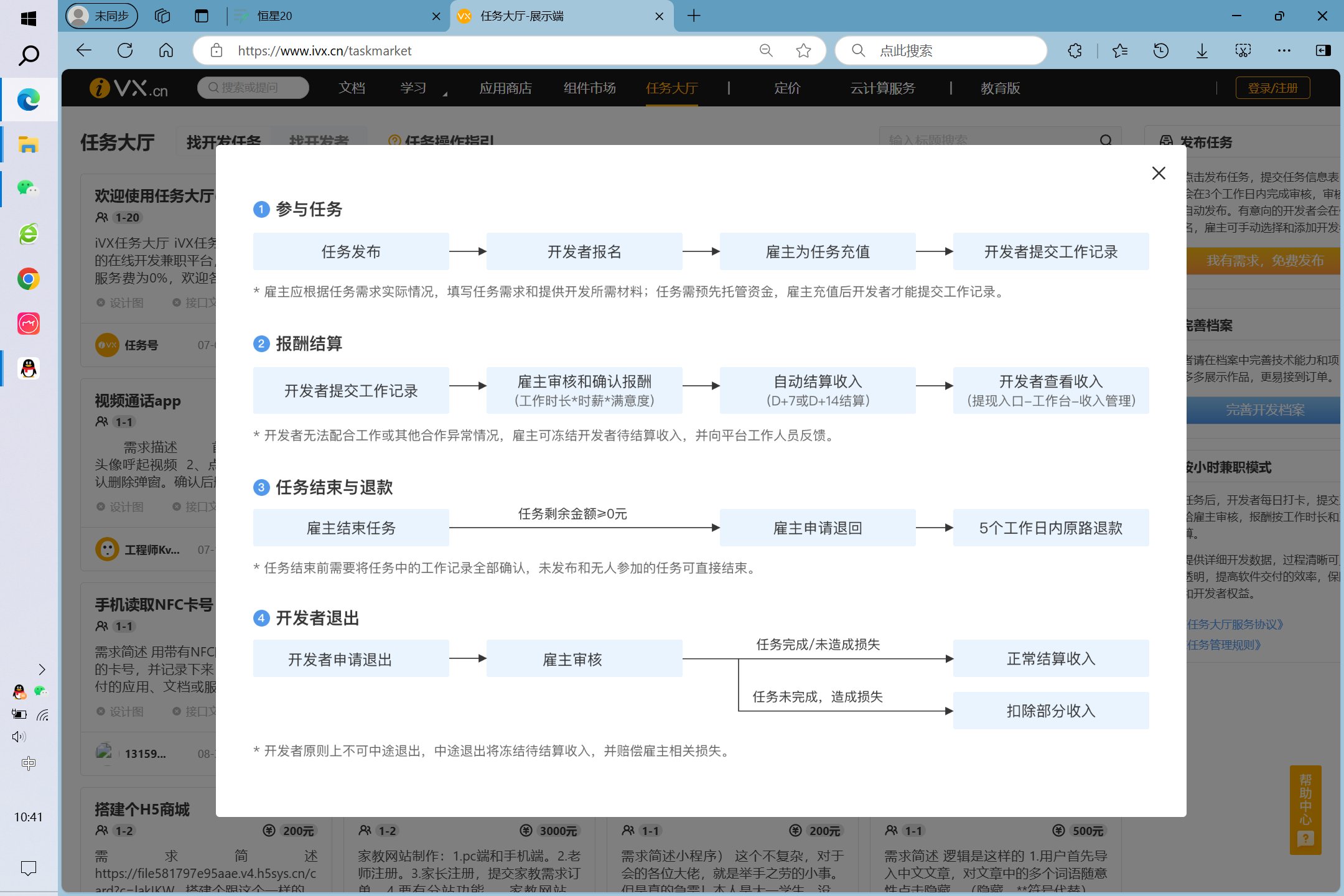Open volume control in system tray
The image size is (1344, 896).
click(19, 737)
